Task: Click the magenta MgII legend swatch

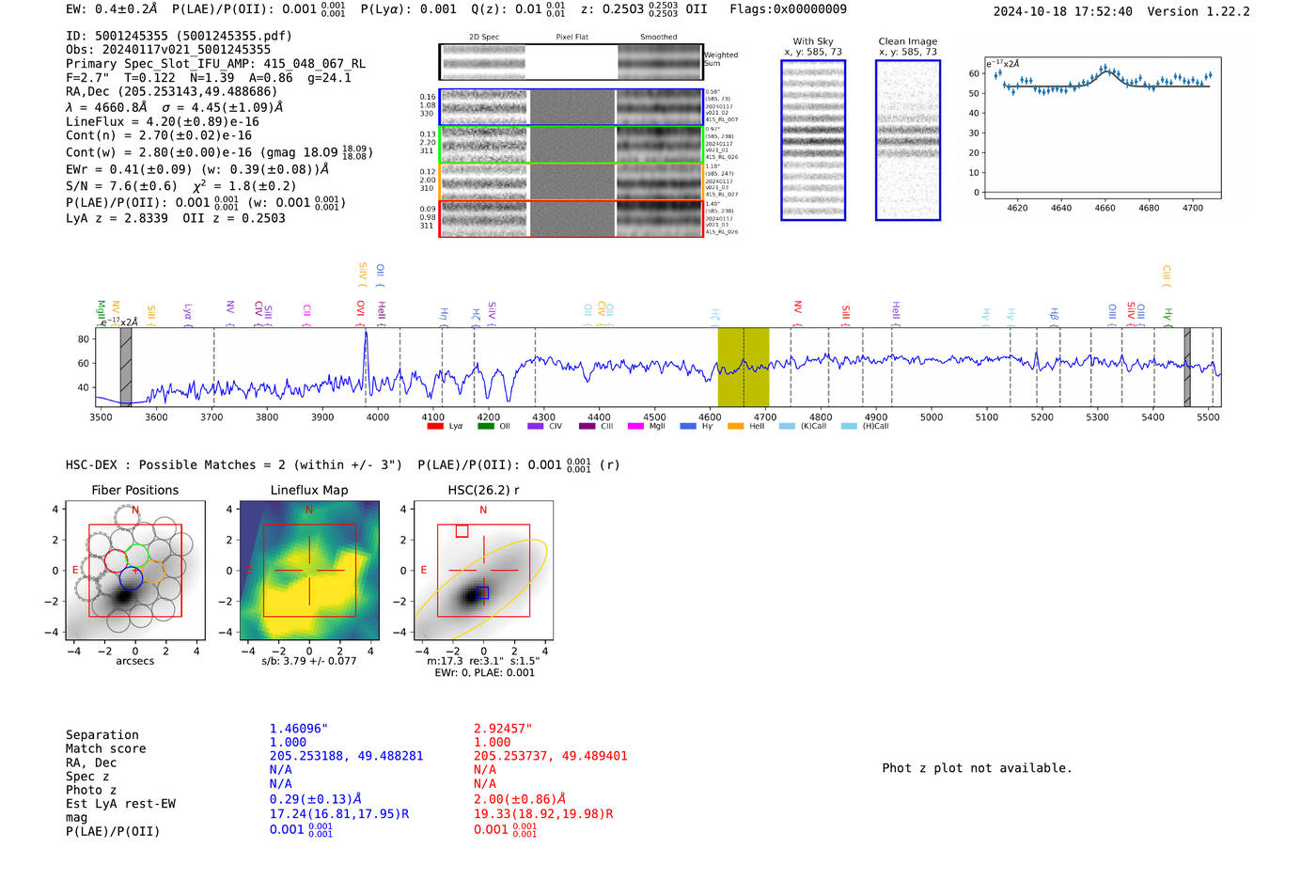Action: (x=635, y=426)
